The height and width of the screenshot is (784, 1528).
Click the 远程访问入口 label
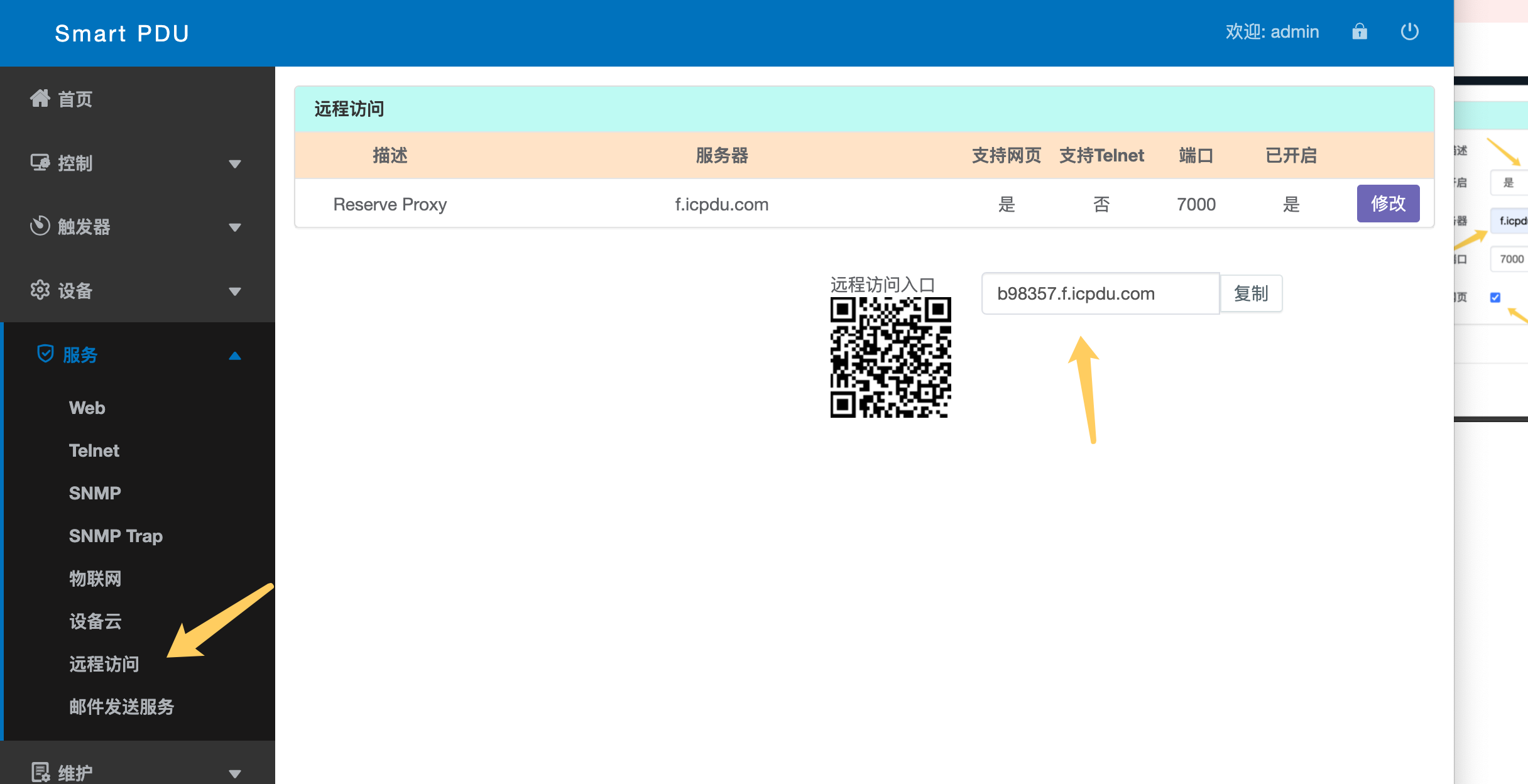pyautogui.click(x=883, y=285)
